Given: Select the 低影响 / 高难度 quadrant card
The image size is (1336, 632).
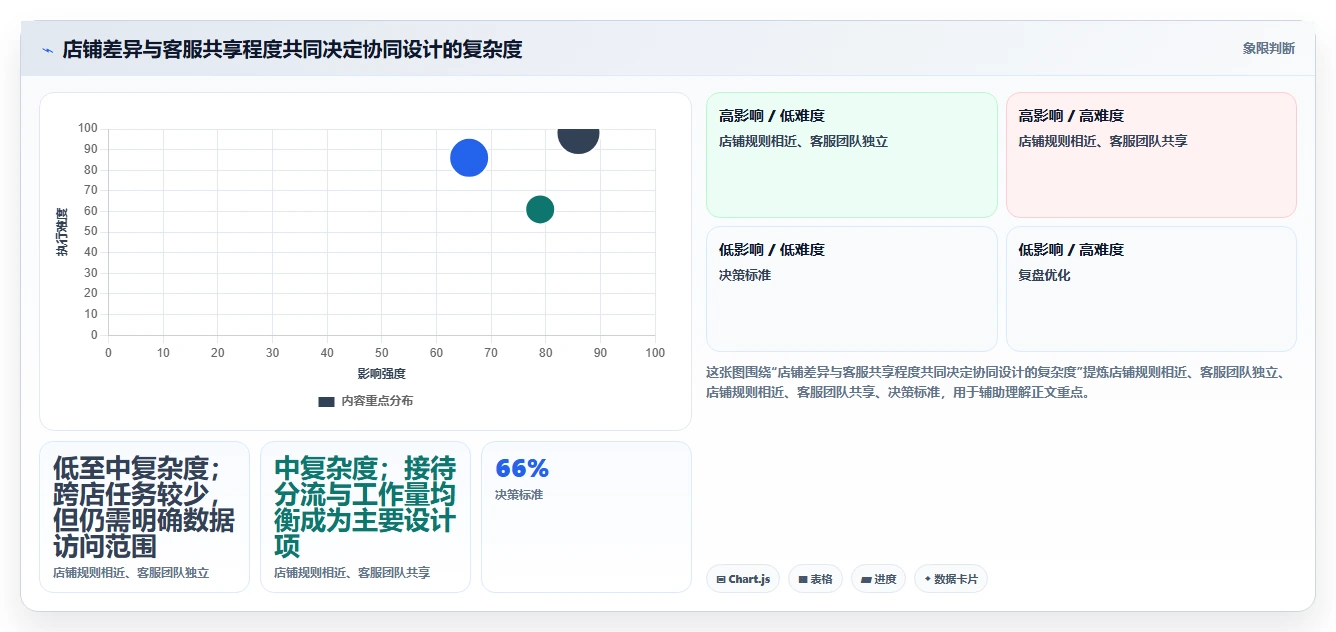Looking at the screenshot, I should point(1151,289).
